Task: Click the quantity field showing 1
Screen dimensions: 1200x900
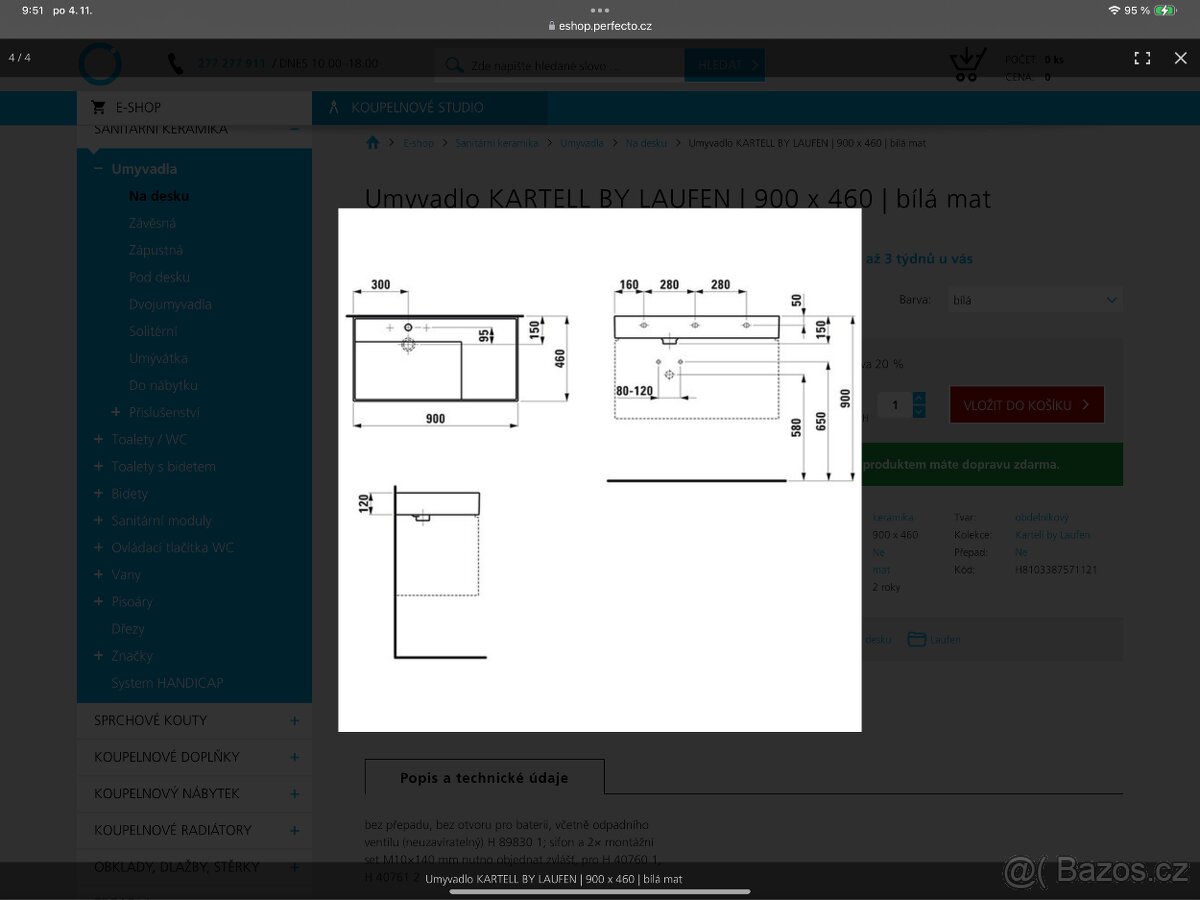Action: pyautogui.click(x=895, y=405)
